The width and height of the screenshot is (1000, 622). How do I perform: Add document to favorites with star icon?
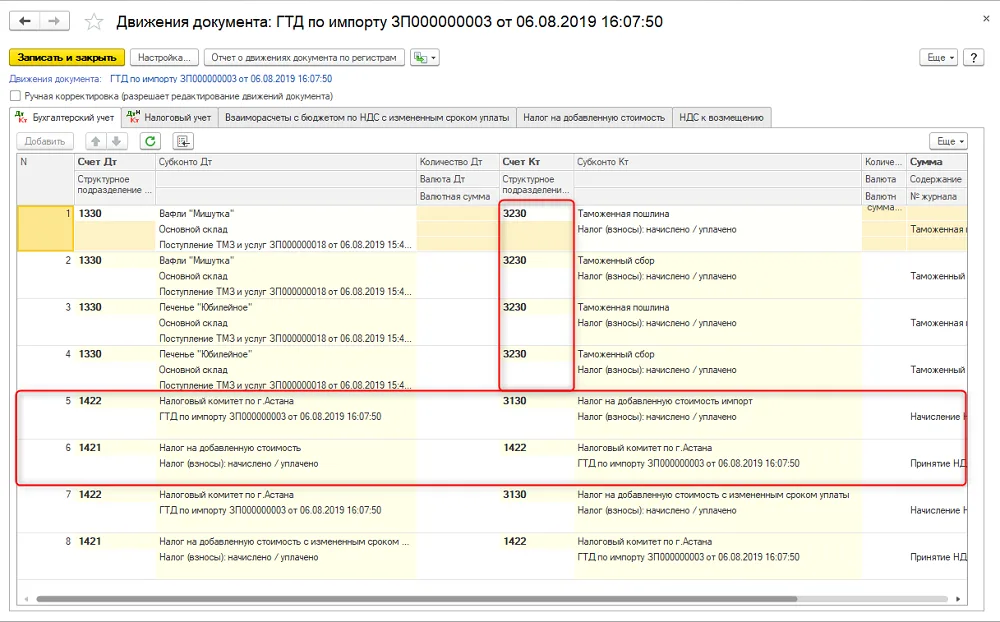click(94, 22)
